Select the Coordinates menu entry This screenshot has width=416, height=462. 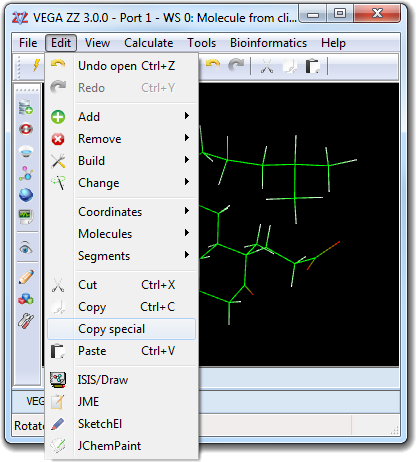(121, 212)
